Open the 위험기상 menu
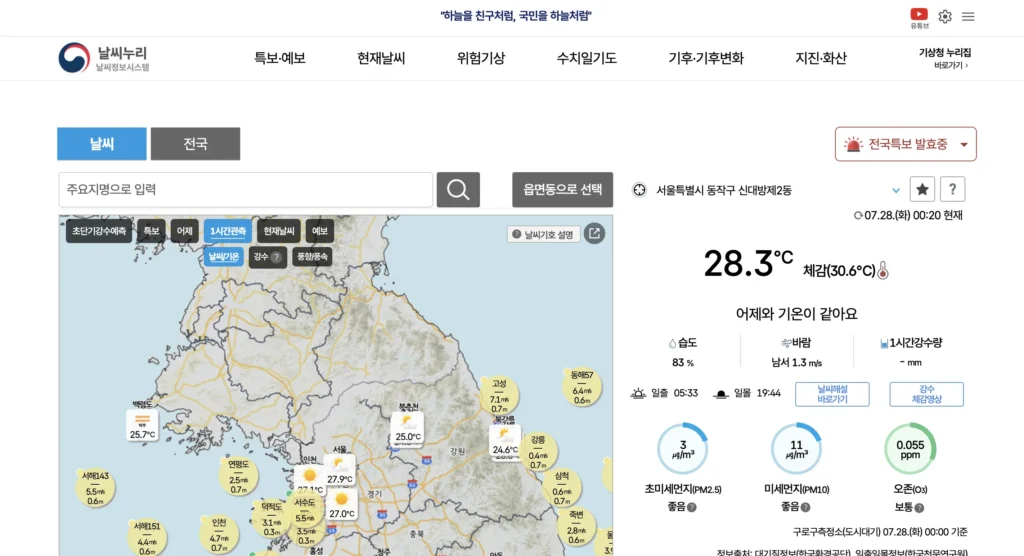The width and height of the screenshot is (1024, 556). click(x=481, y=58)
